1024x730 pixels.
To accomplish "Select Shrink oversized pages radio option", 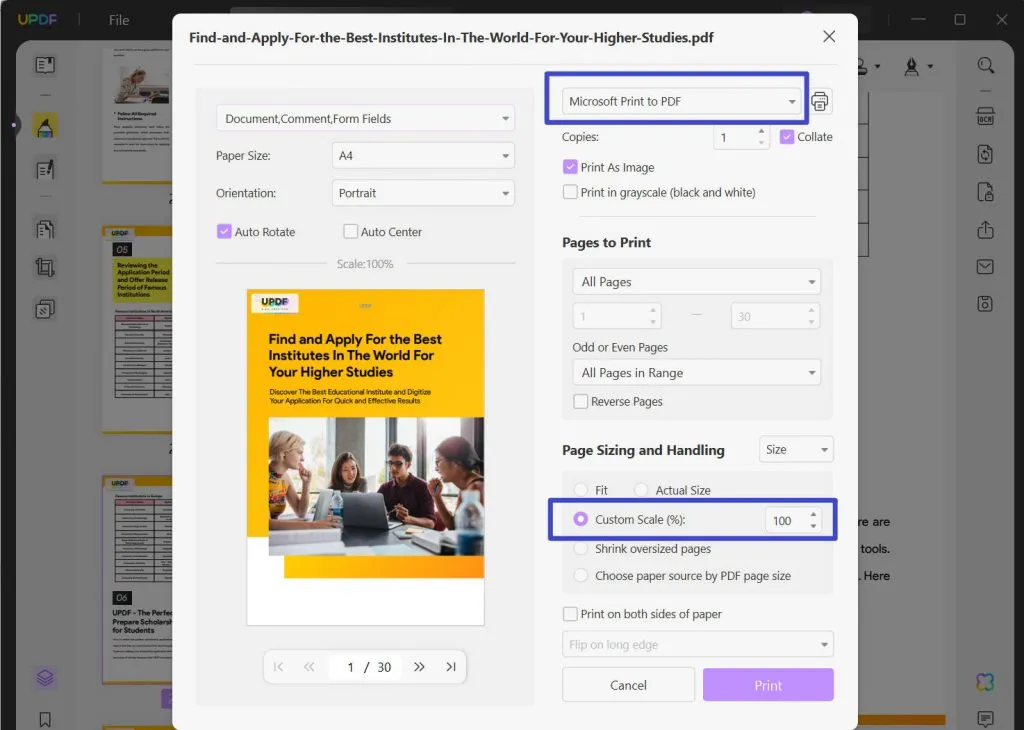I will 580,548.
